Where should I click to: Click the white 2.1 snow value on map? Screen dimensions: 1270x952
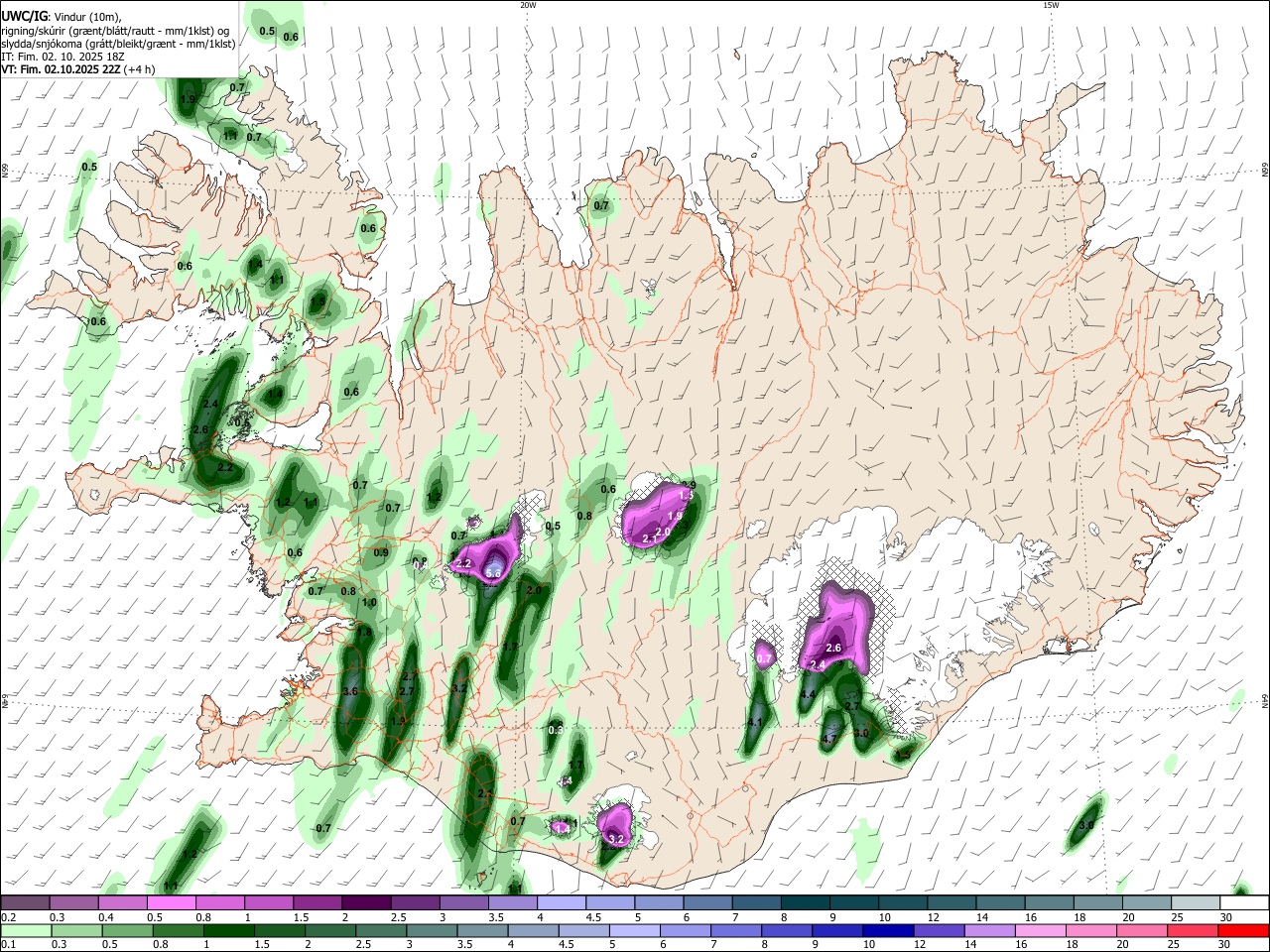pyautogui.click(x=651, y=538)
